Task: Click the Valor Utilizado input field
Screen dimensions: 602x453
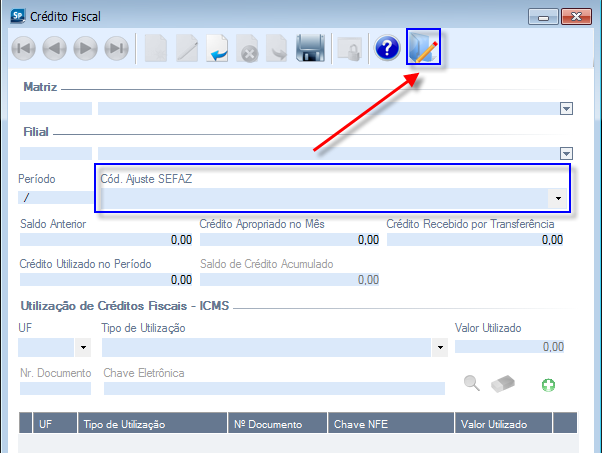Action: pyautogui.click(x=509, y=347)
